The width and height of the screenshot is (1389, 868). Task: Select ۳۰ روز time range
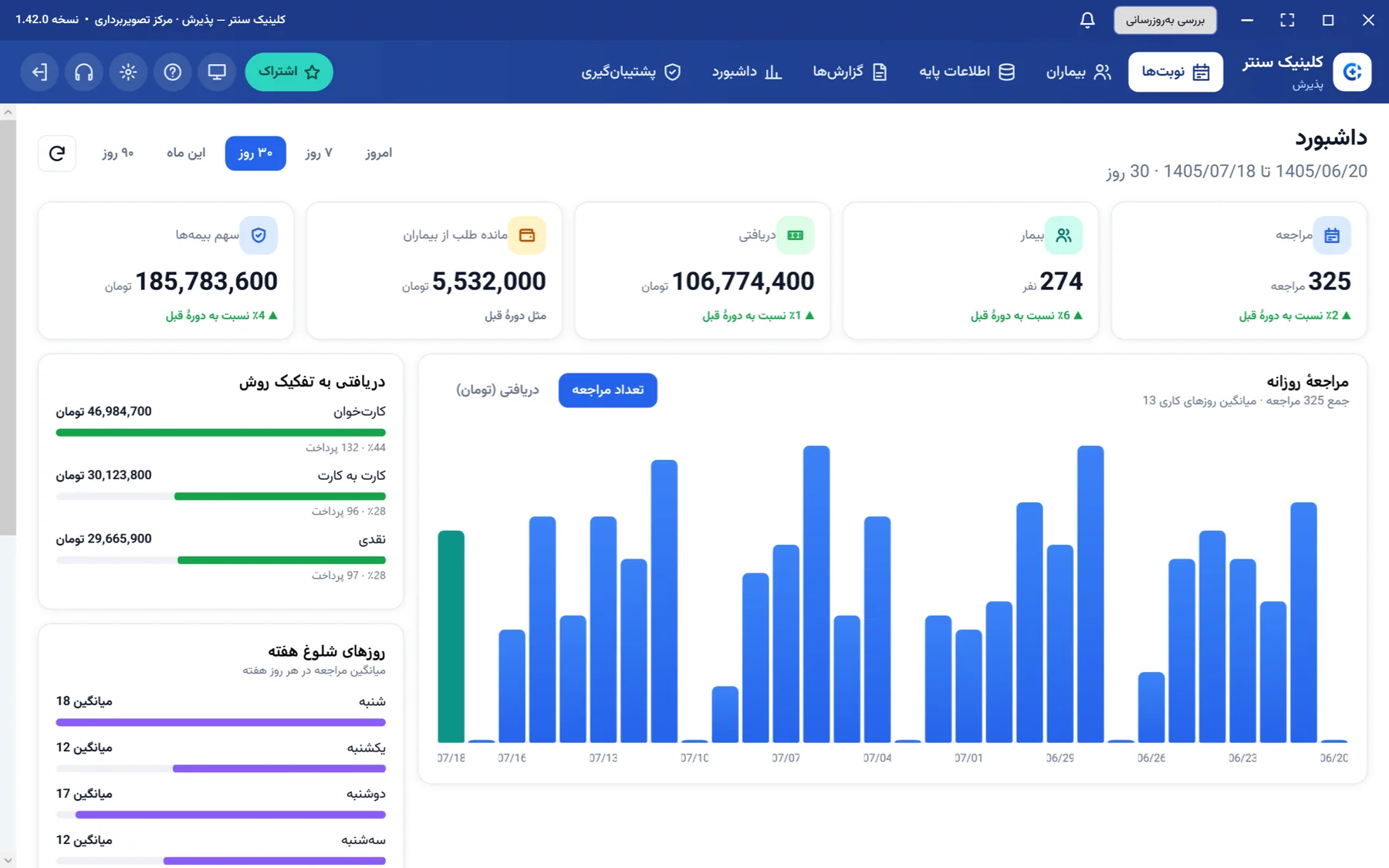(x=255, y=153)
